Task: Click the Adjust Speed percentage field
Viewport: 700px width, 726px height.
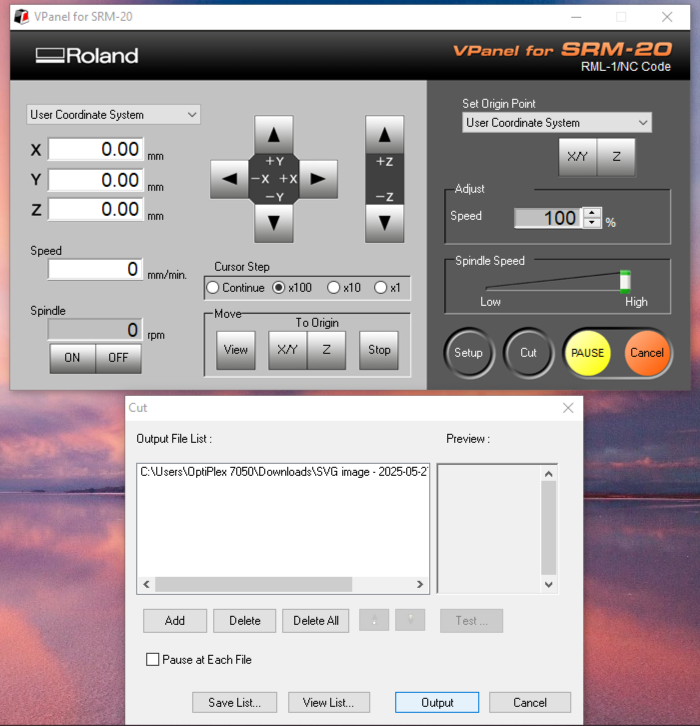Action: [548, 218]
